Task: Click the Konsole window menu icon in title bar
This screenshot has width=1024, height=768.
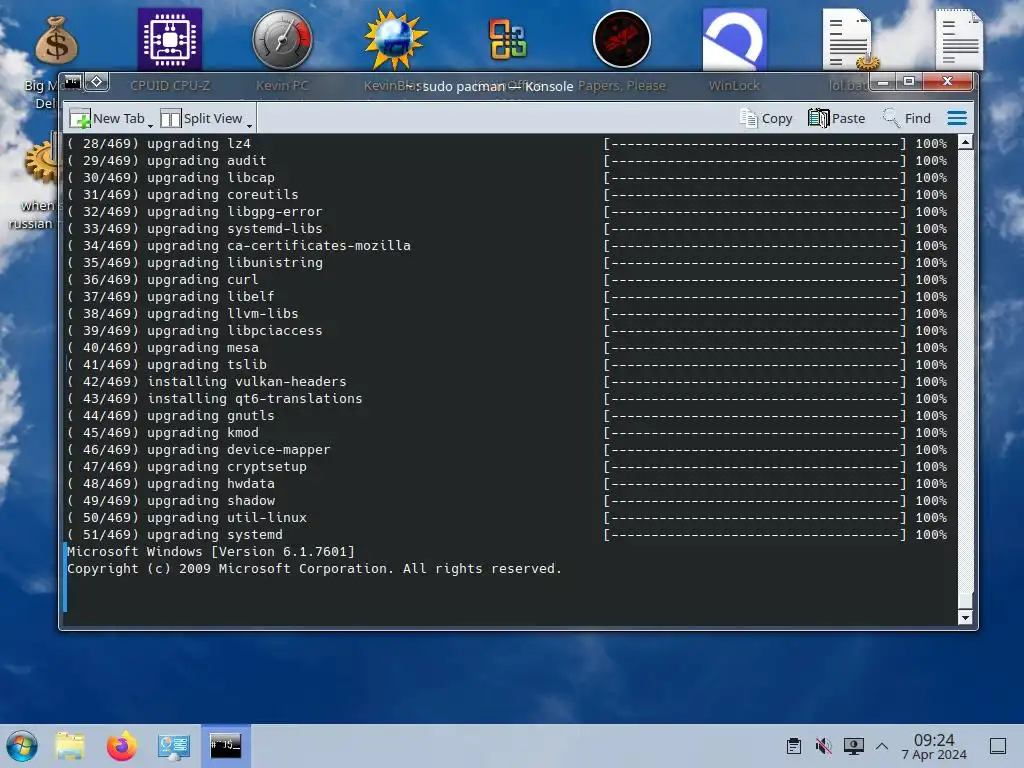Action: coord(73,82)
